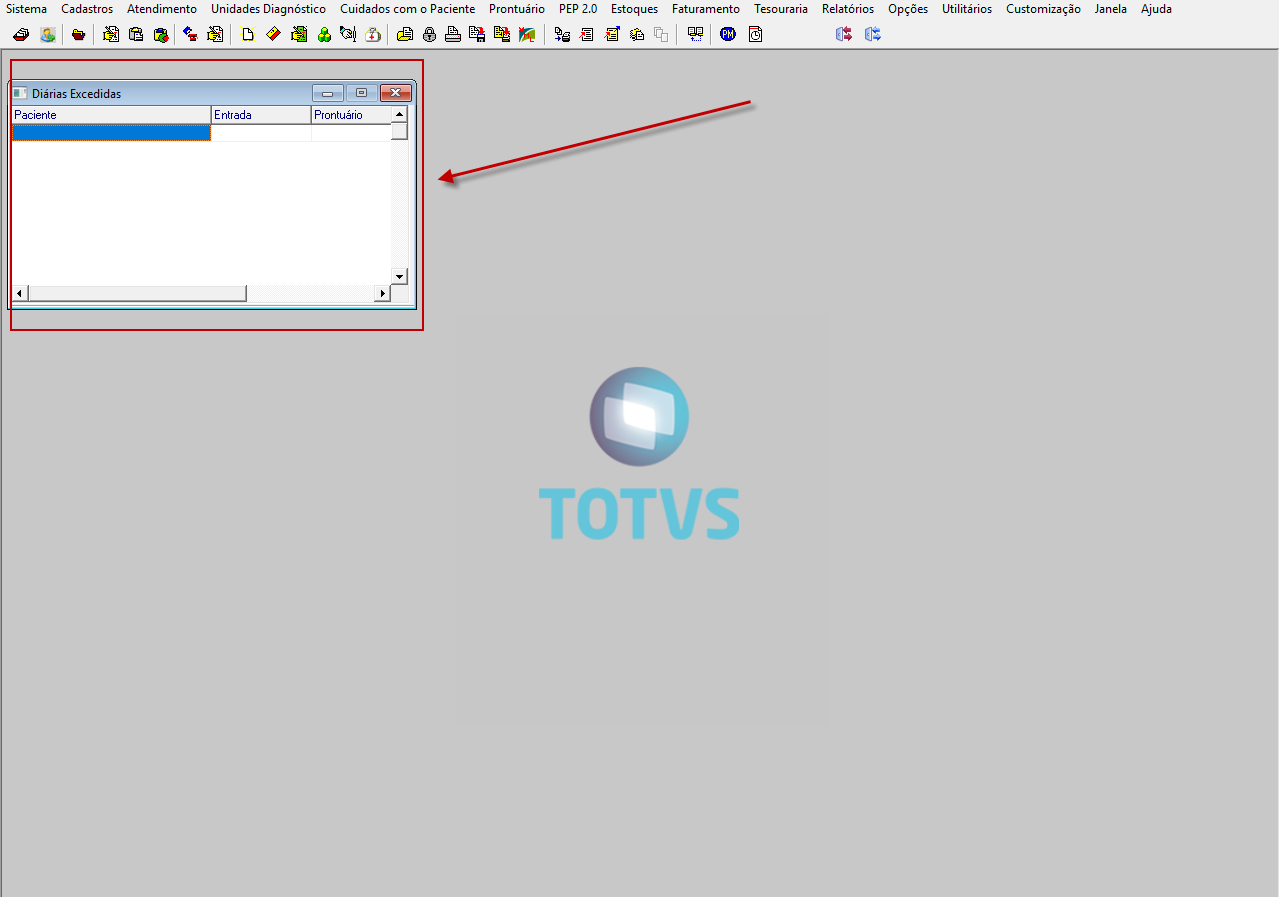Click the document with clock icon
1279x897 pixels.
[x=755, y=34]
